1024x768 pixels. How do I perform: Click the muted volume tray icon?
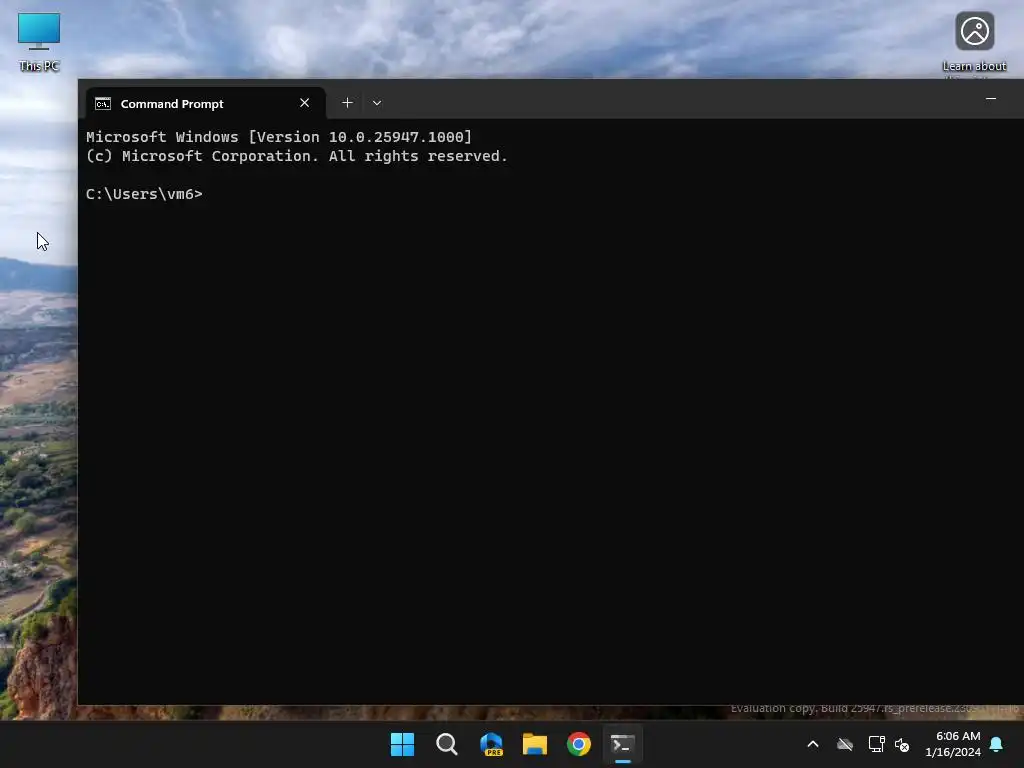902,744
